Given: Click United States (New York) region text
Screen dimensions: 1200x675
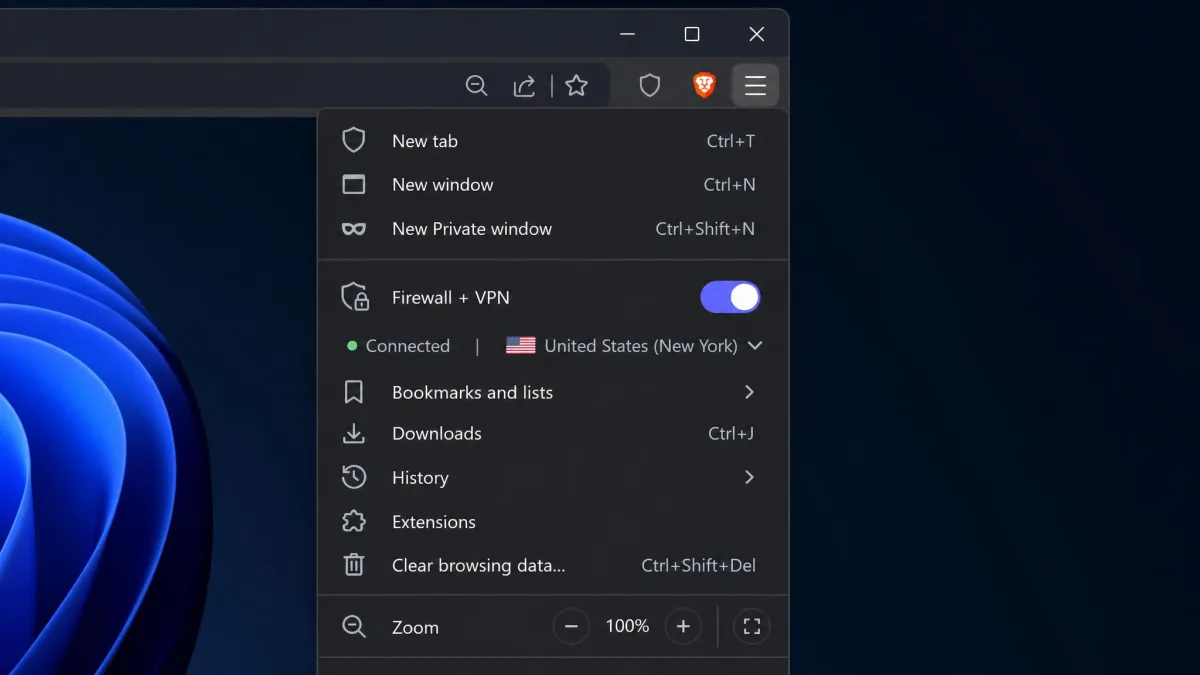Looking at the screenshot, I should click(x=641, y=346).
